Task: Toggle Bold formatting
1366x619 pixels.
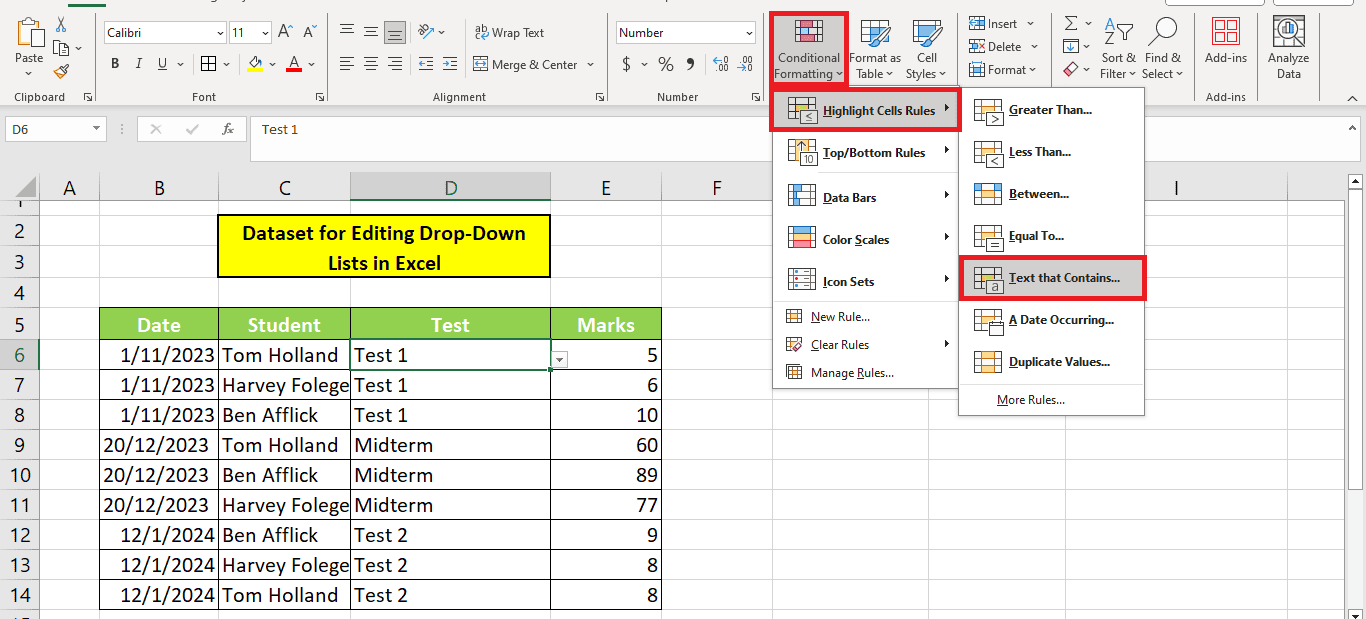Action: pos(115,64)
